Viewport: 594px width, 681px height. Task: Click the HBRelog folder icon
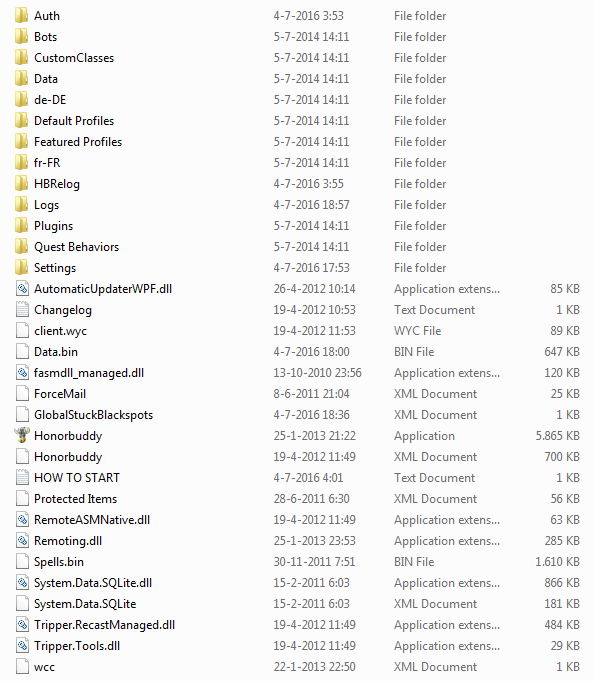pyautogui.click(x=22, y=184)
